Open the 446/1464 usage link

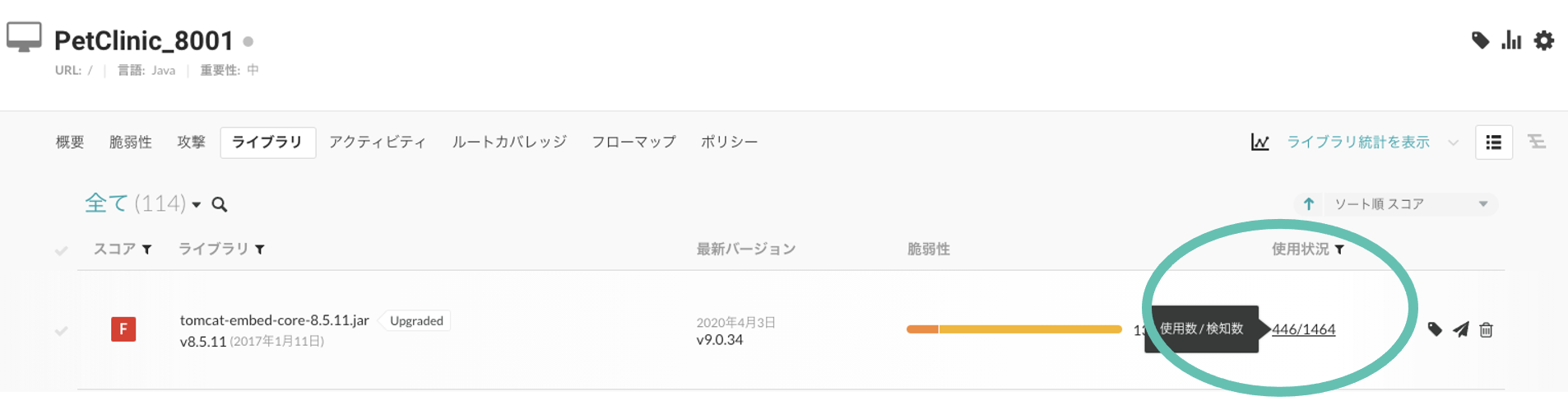click(1304, 329)
